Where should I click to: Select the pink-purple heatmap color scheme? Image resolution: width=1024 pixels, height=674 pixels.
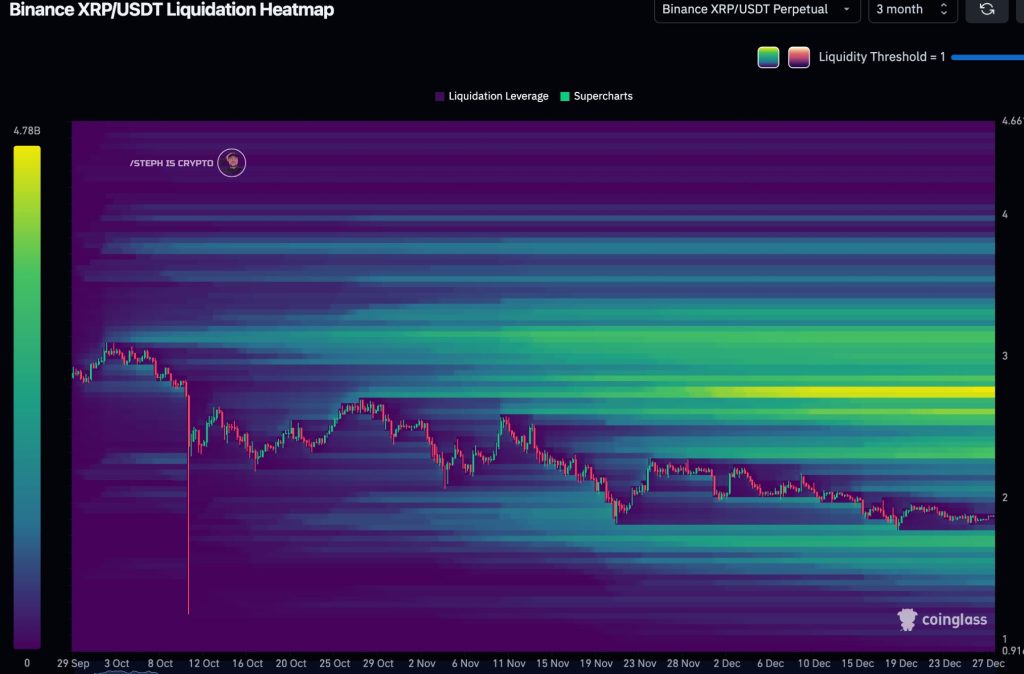(x=799, y=57)
